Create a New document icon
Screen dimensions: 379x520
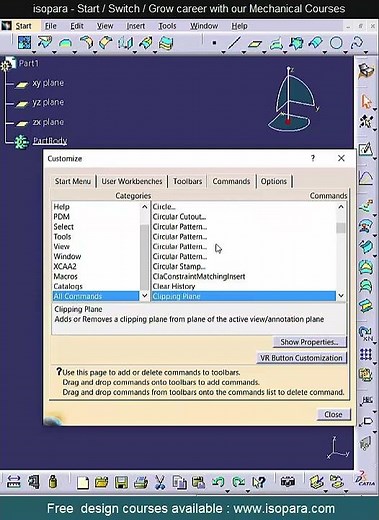click(x=83, y=482)
